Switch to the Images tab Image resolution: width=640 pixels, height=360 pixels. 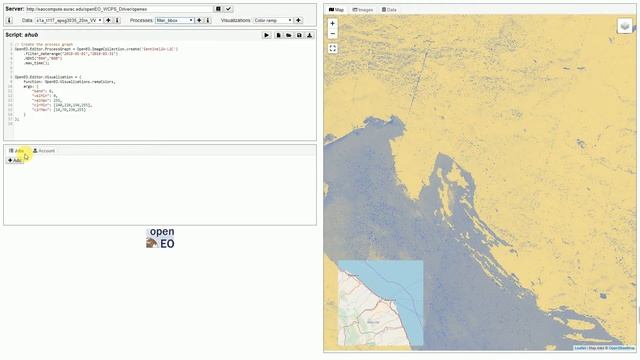click(363, 10)
